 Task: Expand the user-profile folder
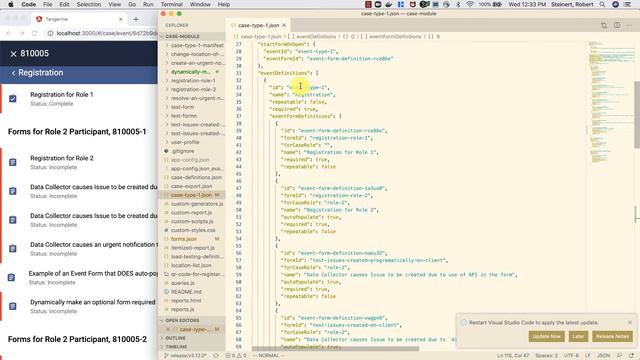pyautogui.click(x=185, y=142)
